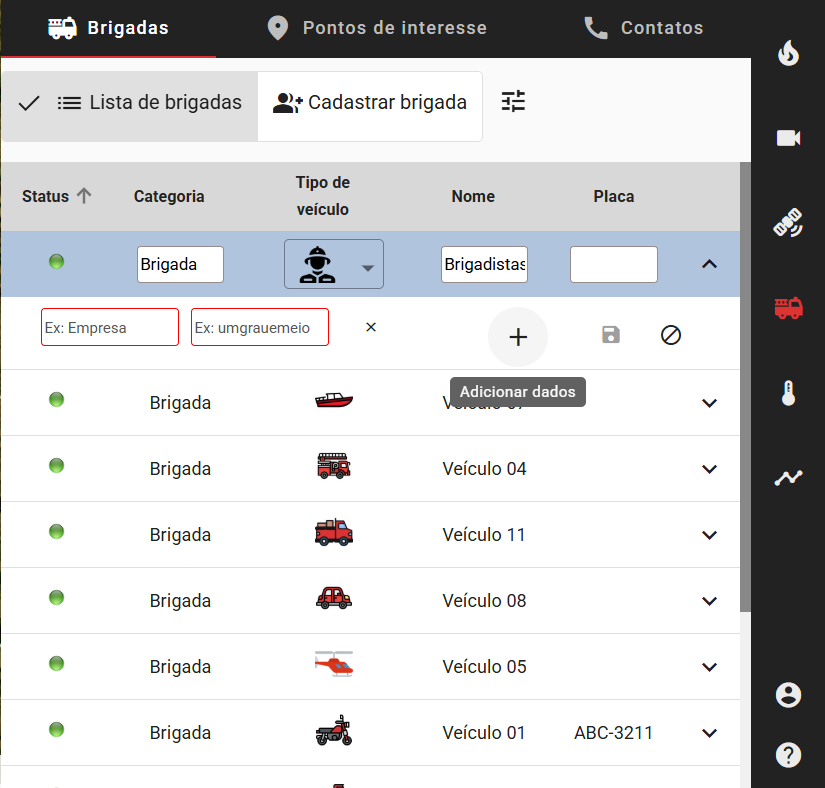Remove the data field with X icon
This screenshot has width=825, height=788.
coord(371,327)
